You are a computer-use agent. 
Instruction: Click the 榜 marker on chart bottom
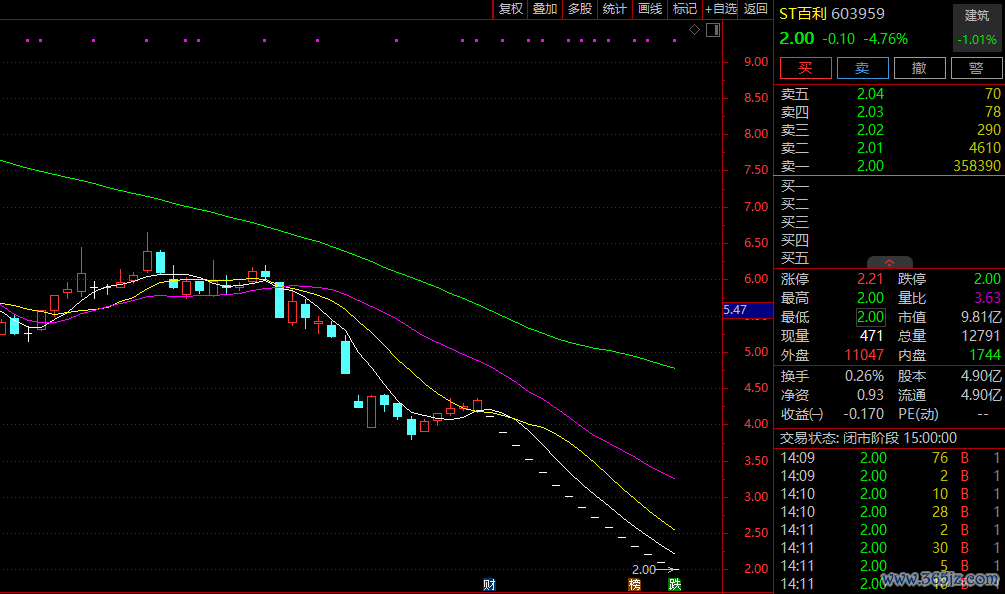634,584
